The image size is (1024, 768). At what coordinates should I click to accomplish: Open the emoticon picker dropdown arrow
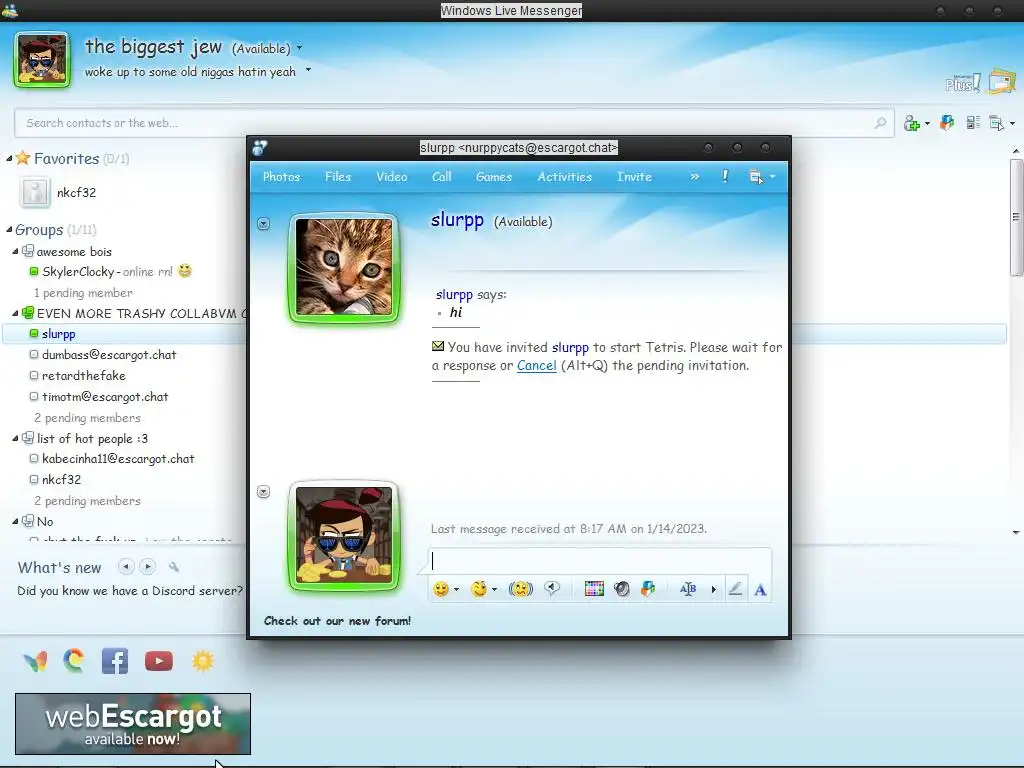pyautogui.click(x=456, y=590)
